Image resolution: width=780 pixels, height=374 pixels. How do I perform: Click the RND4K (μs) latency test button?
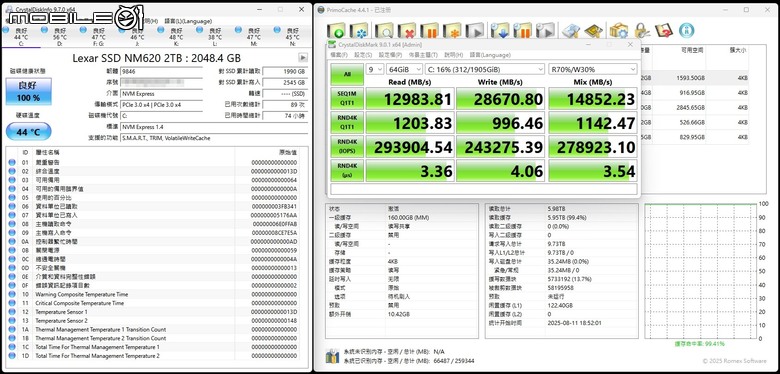click(x=347, y=170)
